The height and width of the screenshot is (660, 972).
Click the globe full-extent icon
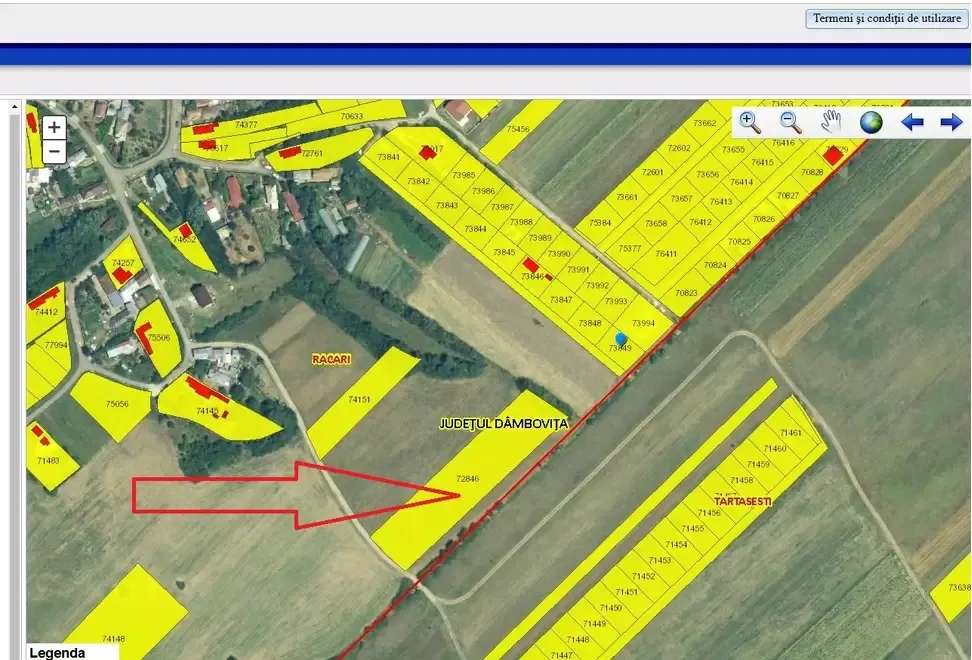click(x=871, y=122)
